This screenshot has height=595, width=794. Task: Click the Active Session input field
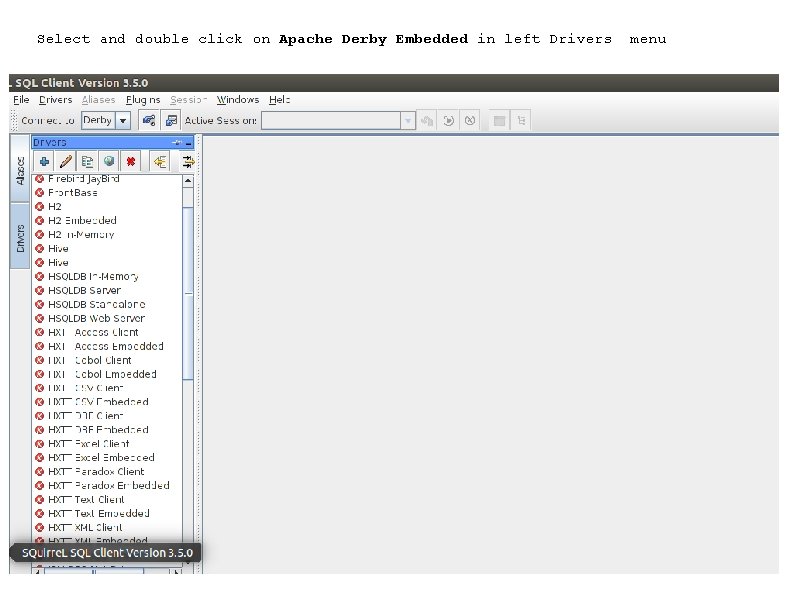coord(331,121)
